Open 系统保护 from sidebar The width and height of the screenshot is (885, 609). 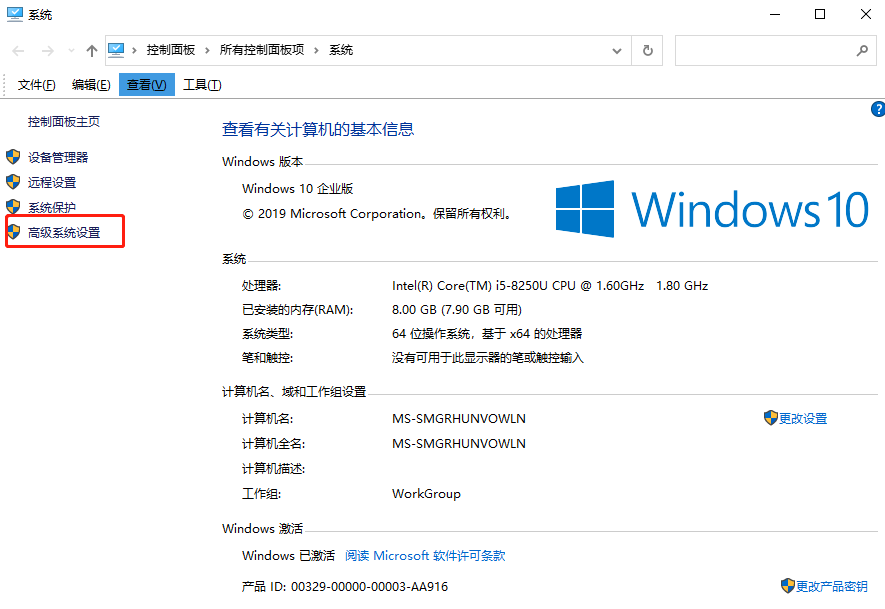click(x=52, y=207)
